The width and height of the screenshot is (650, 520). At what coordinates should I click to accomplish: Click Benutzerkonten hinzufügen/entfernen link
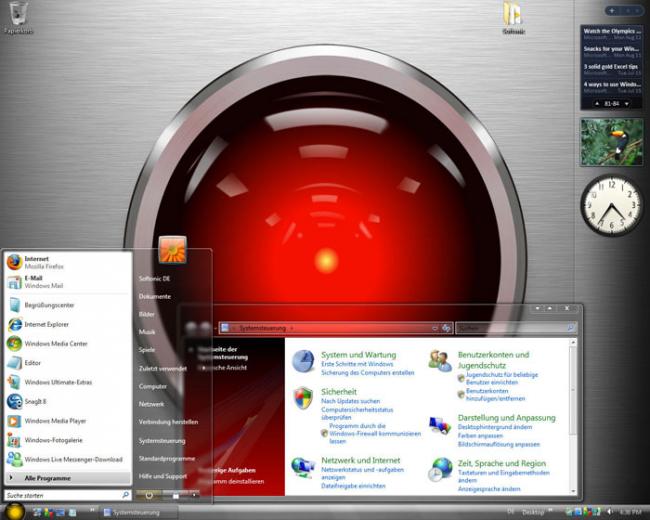[495, 395]
